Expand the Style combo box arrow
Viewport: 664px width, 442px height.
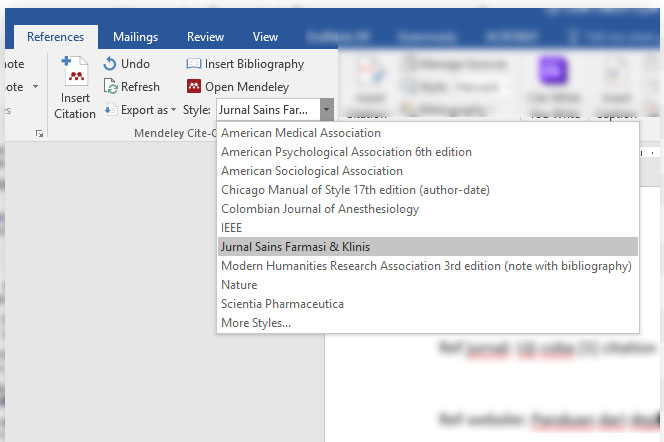[x=326, y=109]
